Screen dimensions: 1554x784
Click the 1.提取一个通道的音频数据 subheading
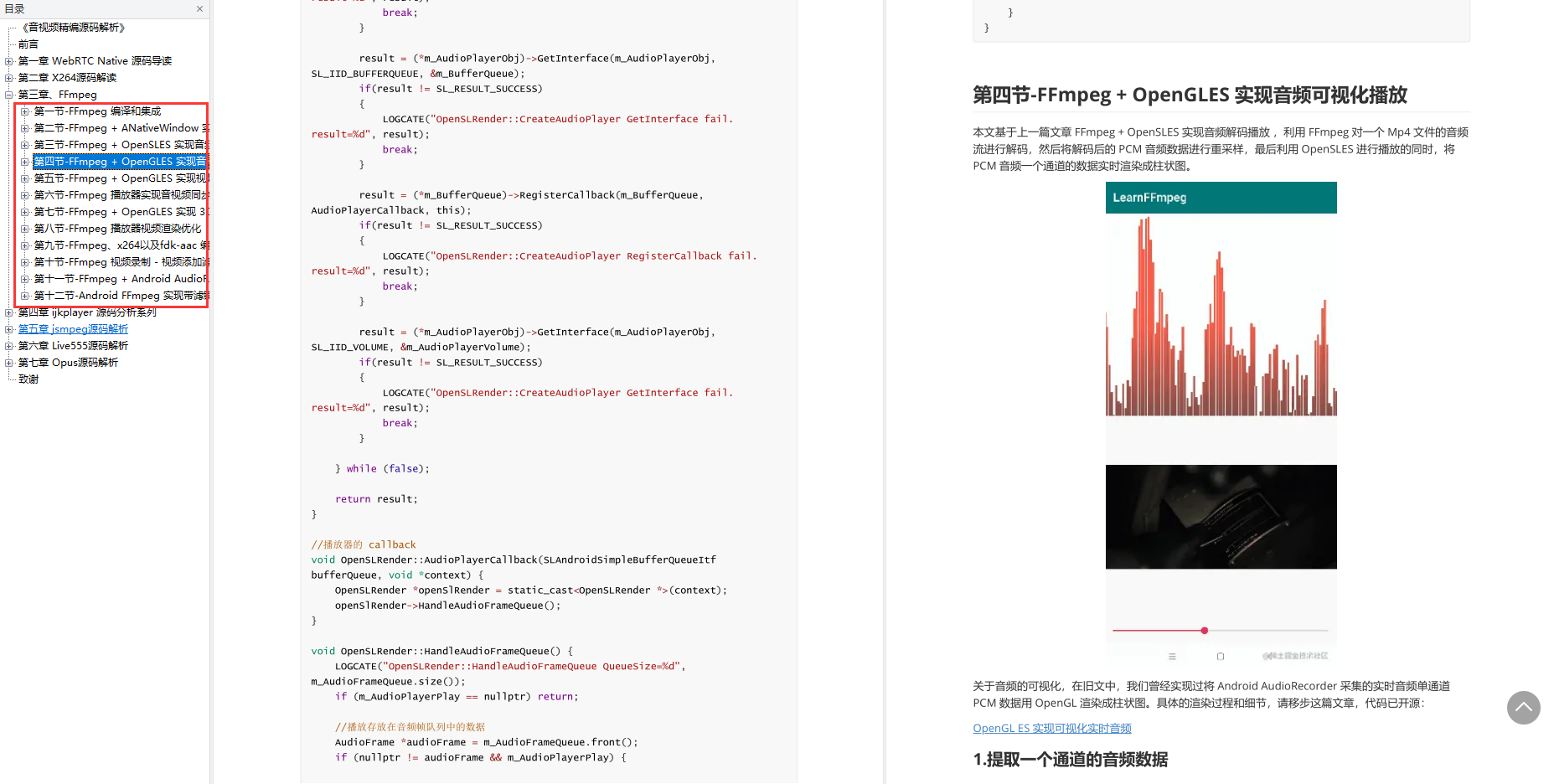click(x=1070, y=760)
